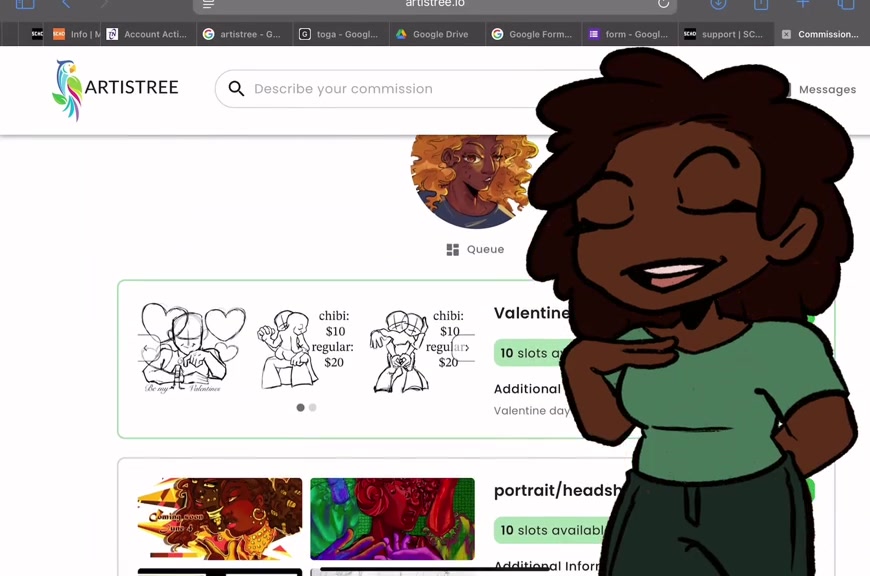The width and height of the screenshot is (870, 576).
Task: Open the pinned SCHO tab at far left
Action: [x=37, y=34]
